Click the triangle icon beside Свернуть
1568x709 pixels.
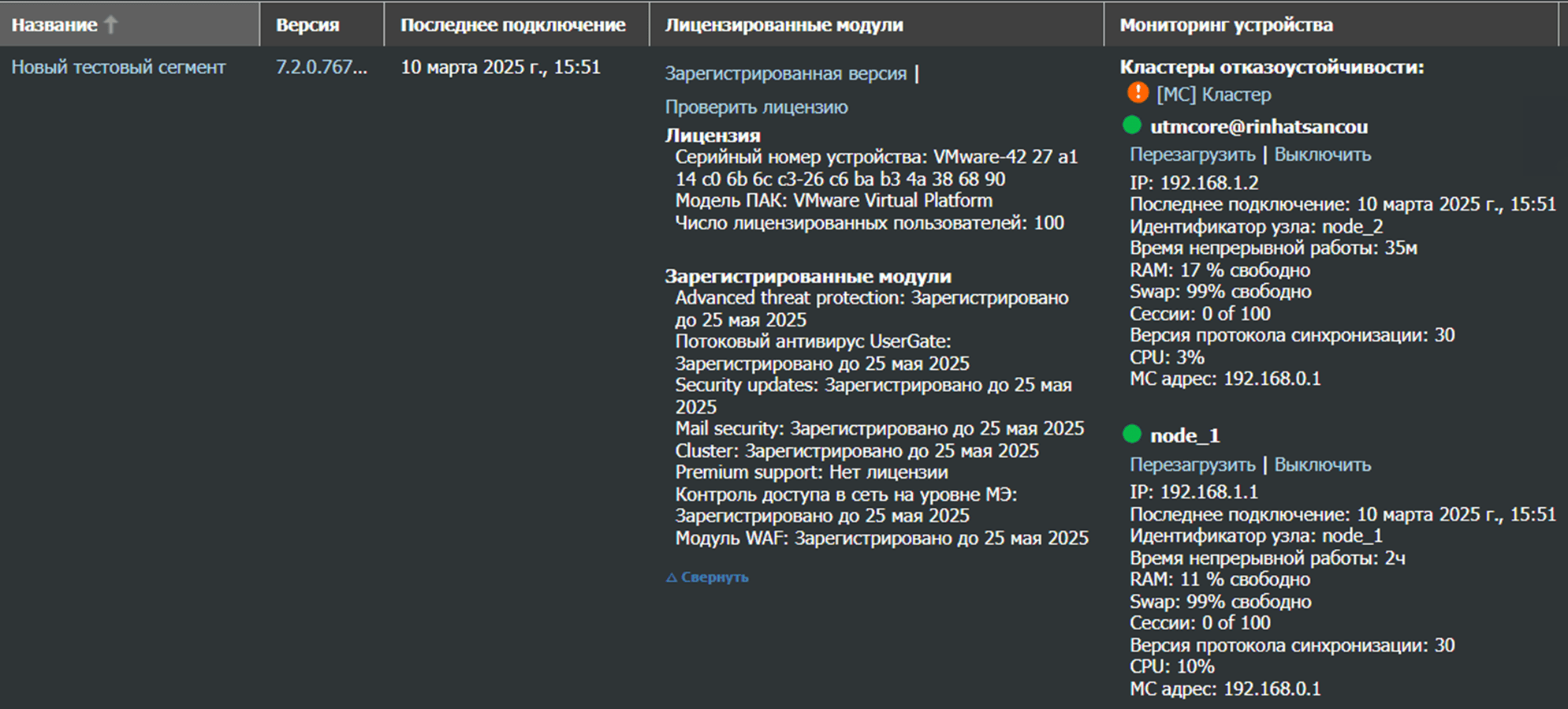click(672, 577)
